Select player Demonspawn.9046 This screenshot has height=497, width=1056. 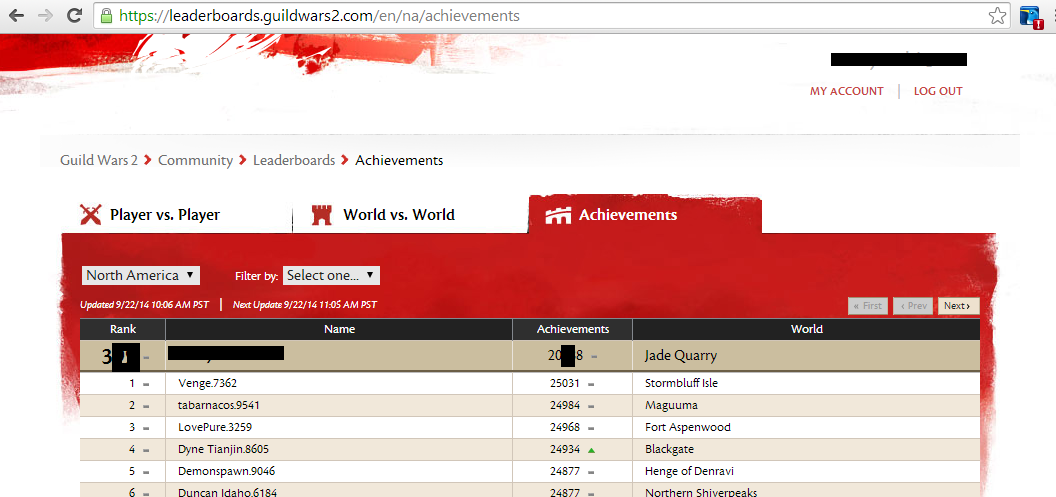tap(226, 471)
